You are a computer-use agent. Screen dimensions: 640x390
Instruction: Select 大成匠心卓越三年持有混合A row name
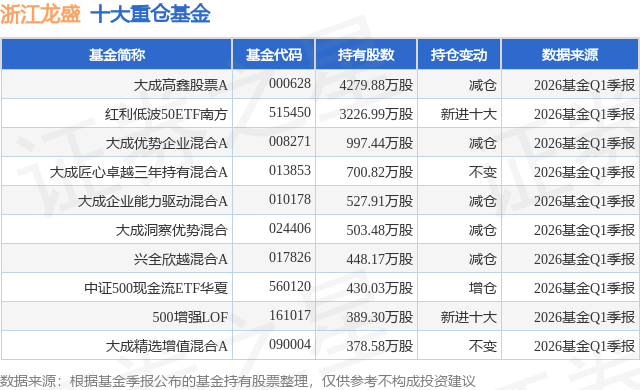click(139, 172)
